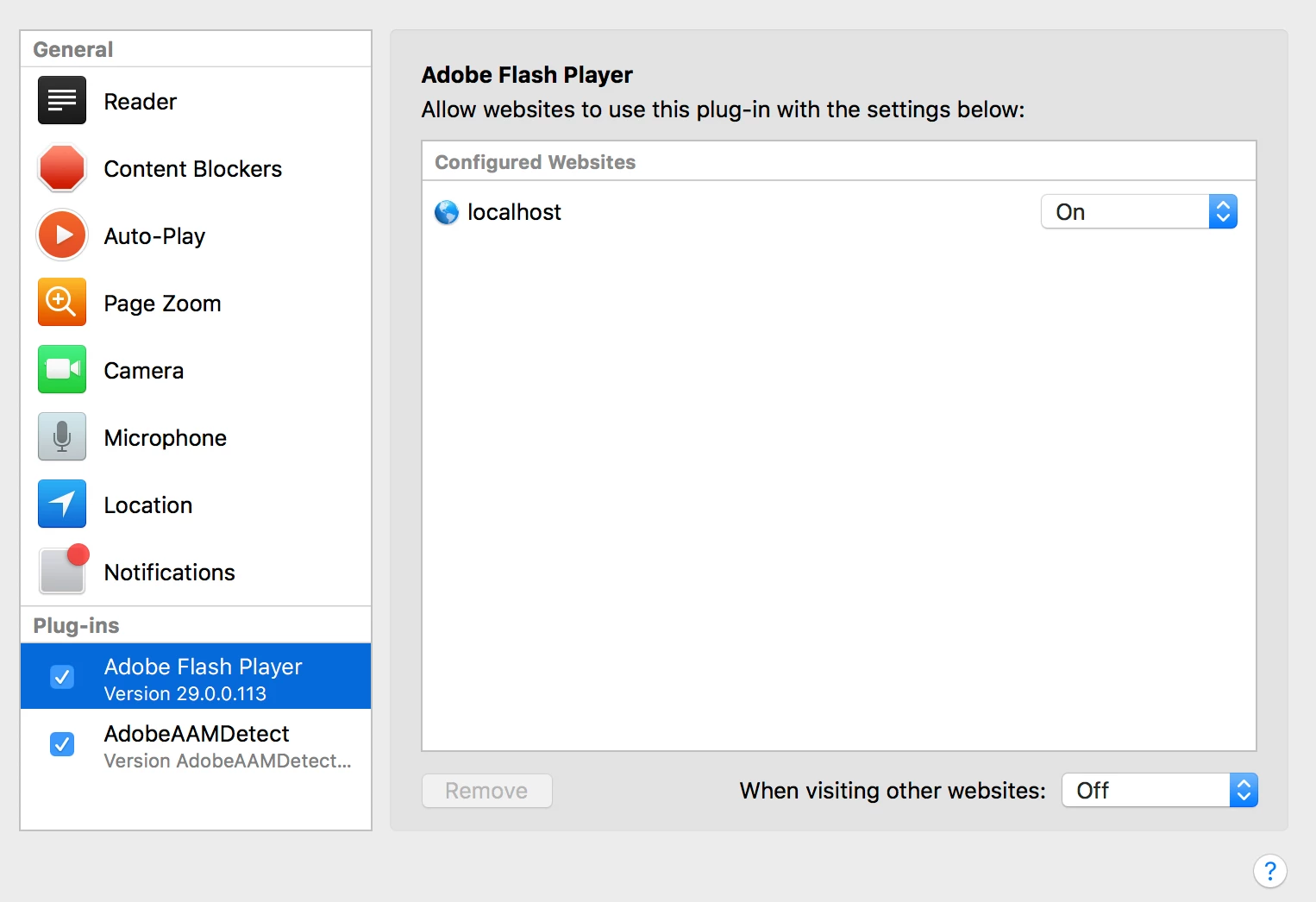Image resolution: width=1316 pixels, height=902 pixels.
Task: Select the Microphone icon
Action: point(62,436)
